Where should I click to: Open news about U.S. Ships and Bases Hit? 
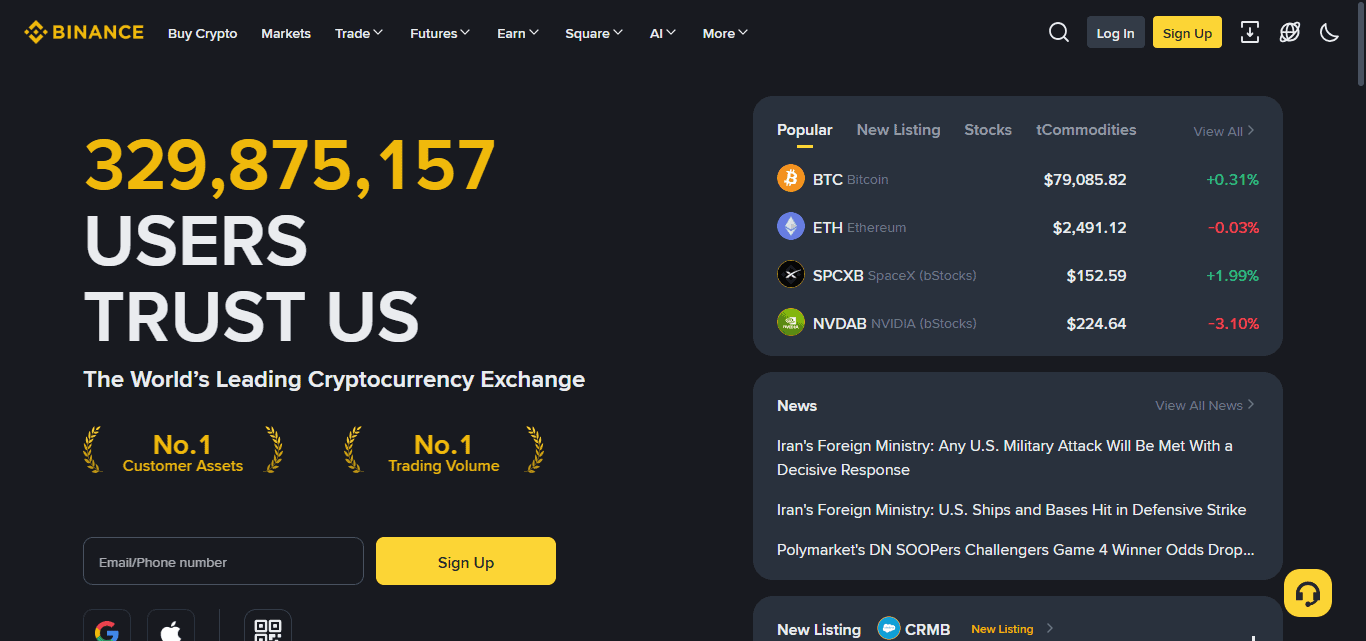1012,510
